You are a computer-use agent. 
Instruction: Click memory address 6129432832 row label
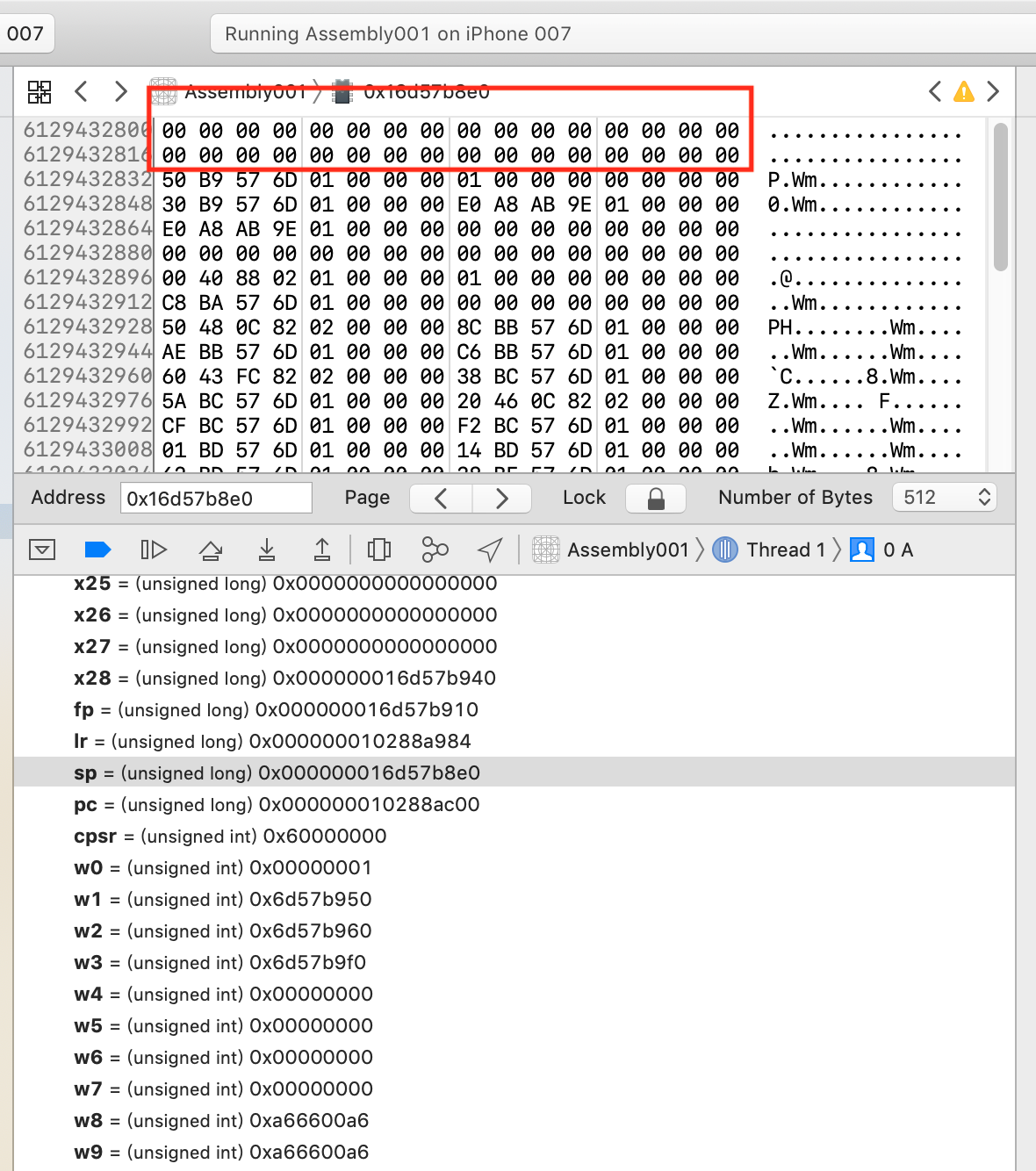[x=88, y=179]
